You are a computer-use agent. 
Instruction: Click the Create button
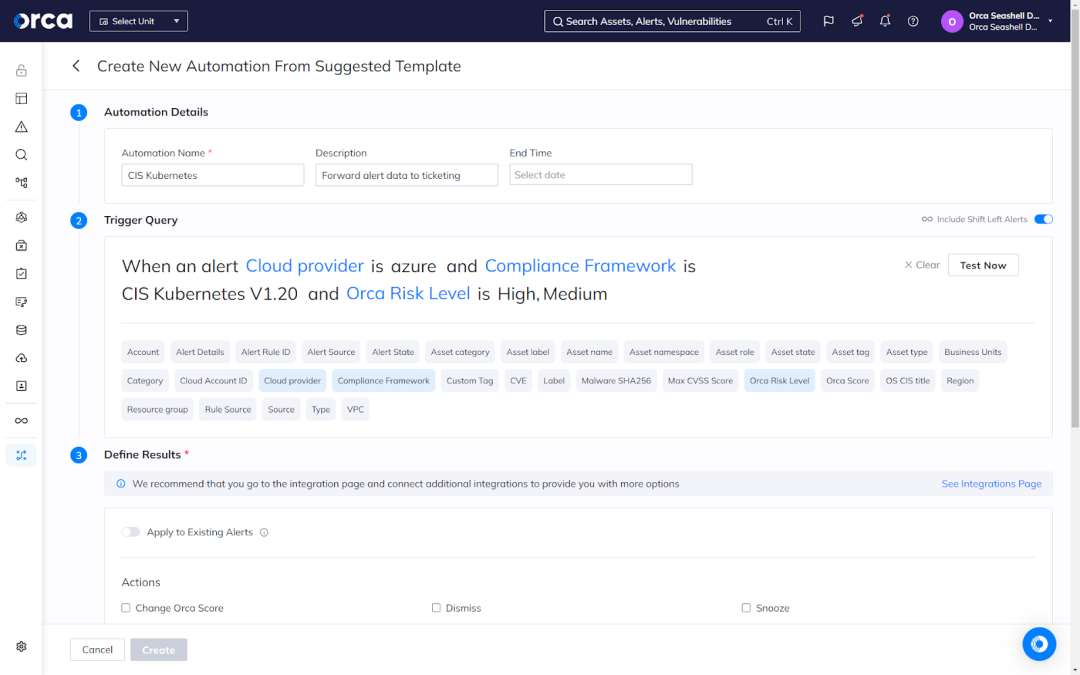[x=158, y=650]
